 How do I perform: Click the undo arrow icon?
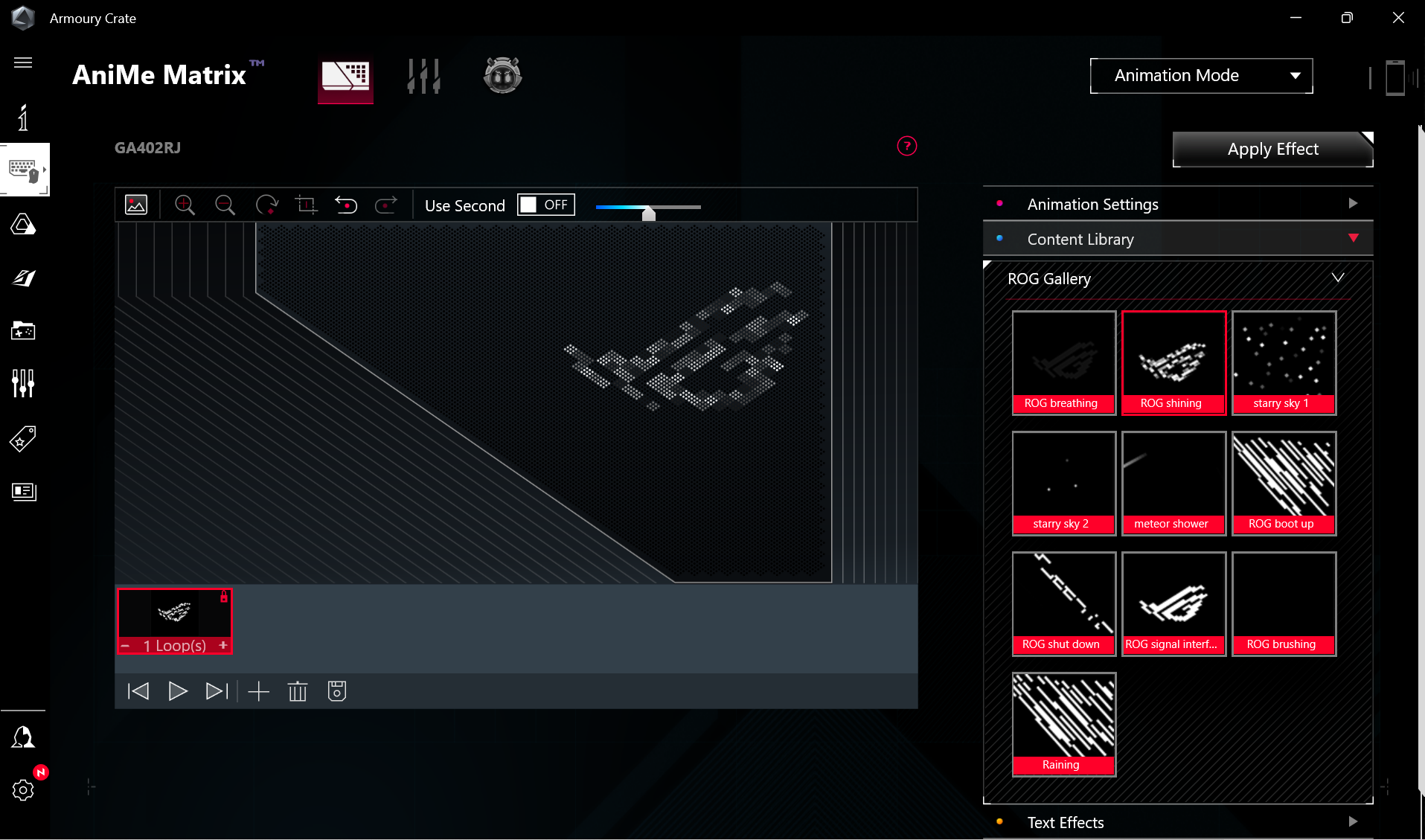346,205
